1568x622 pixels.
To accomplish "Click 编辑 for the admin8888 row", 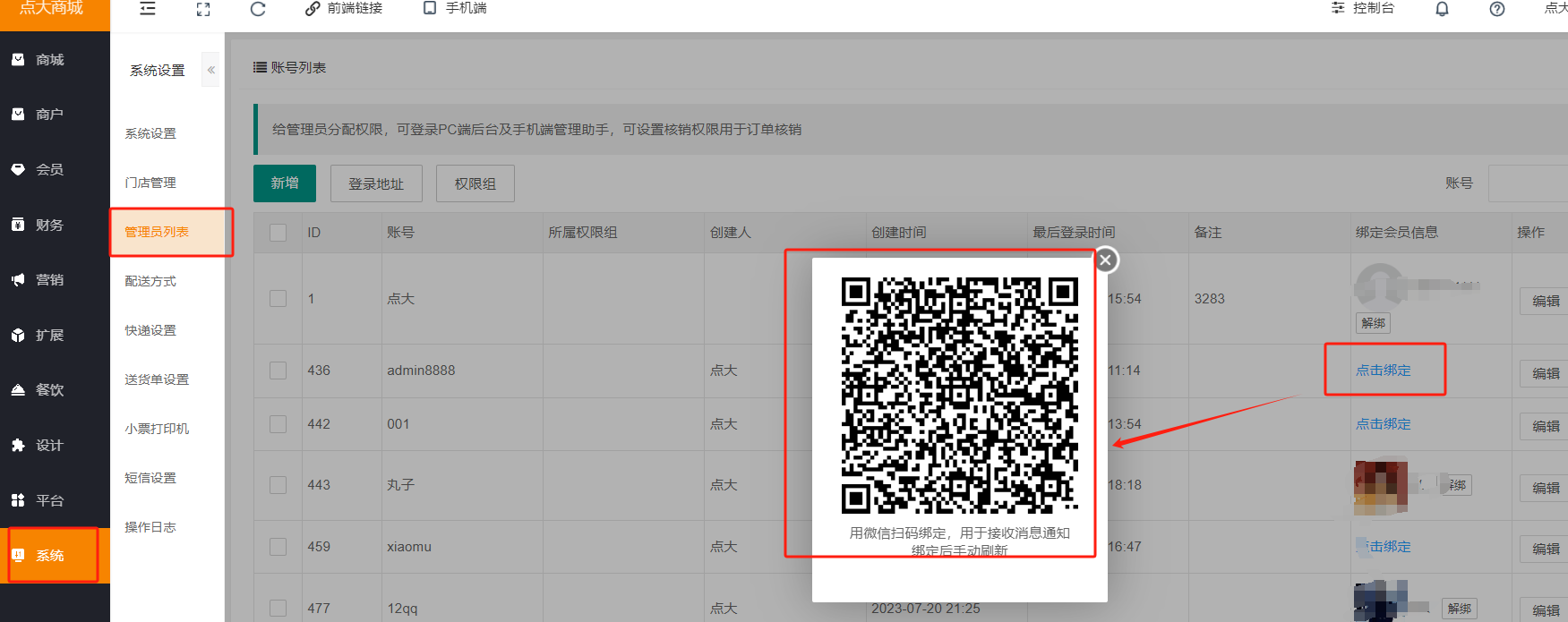I will coord(1545,373).
